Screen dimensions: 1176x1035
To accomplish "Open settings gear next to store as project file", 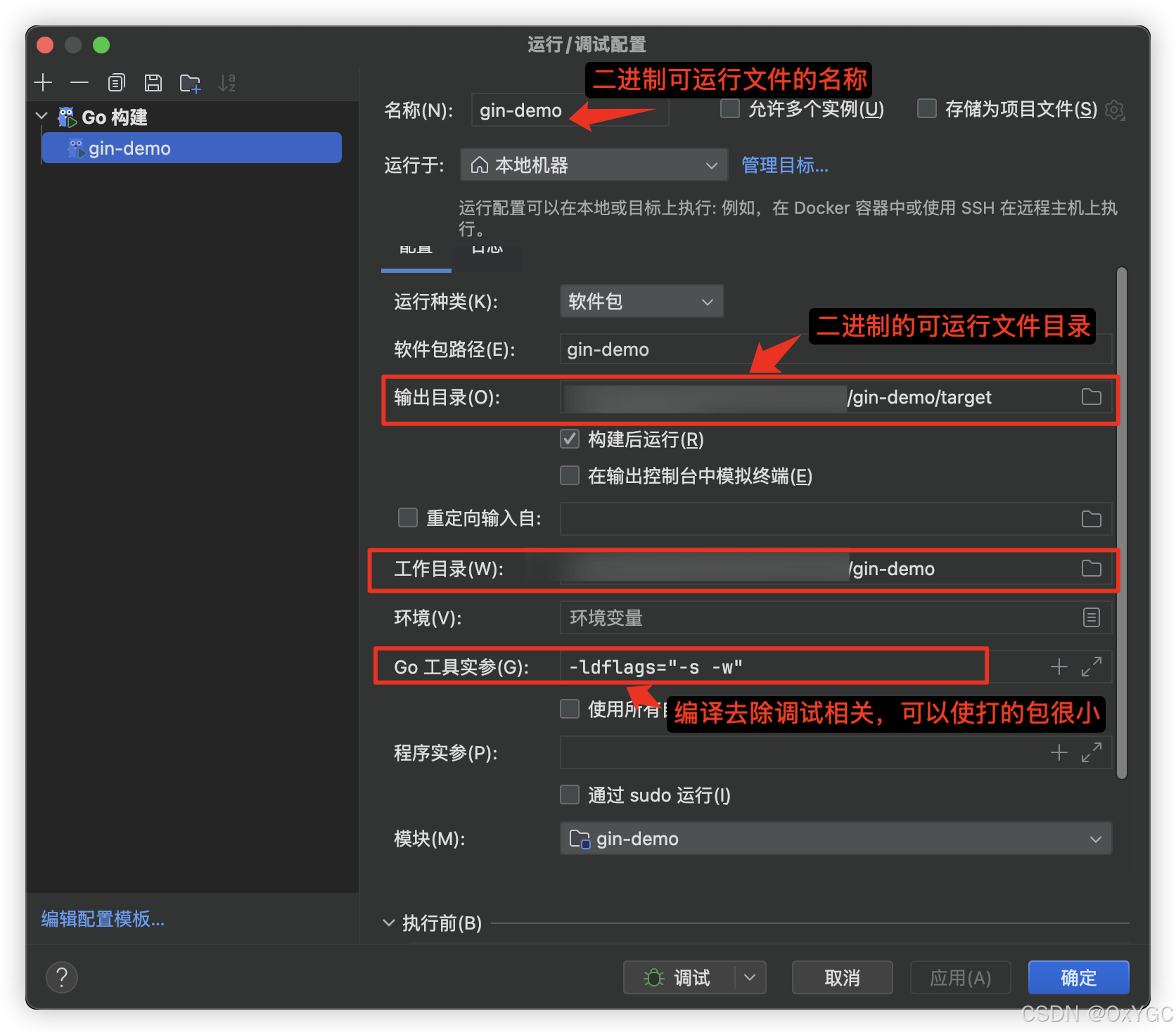I will pos(1115,110).
